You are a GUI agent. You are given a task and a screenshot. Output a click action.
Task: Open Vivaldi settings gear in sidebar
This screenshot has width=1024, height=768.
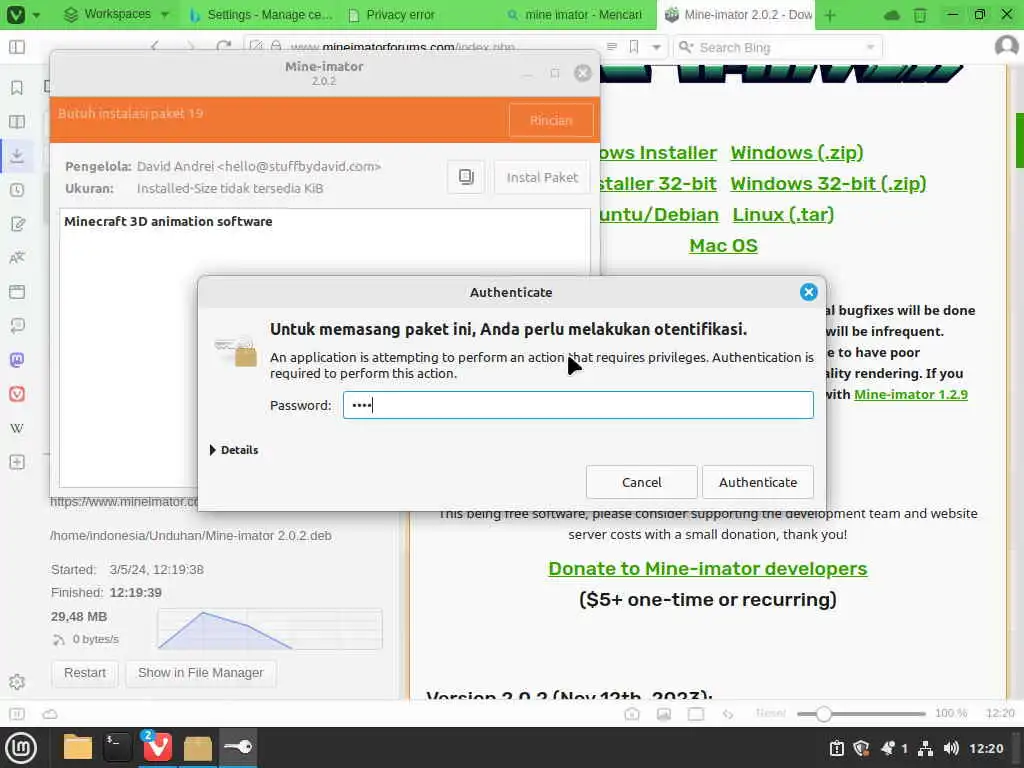tap(17, 682)
